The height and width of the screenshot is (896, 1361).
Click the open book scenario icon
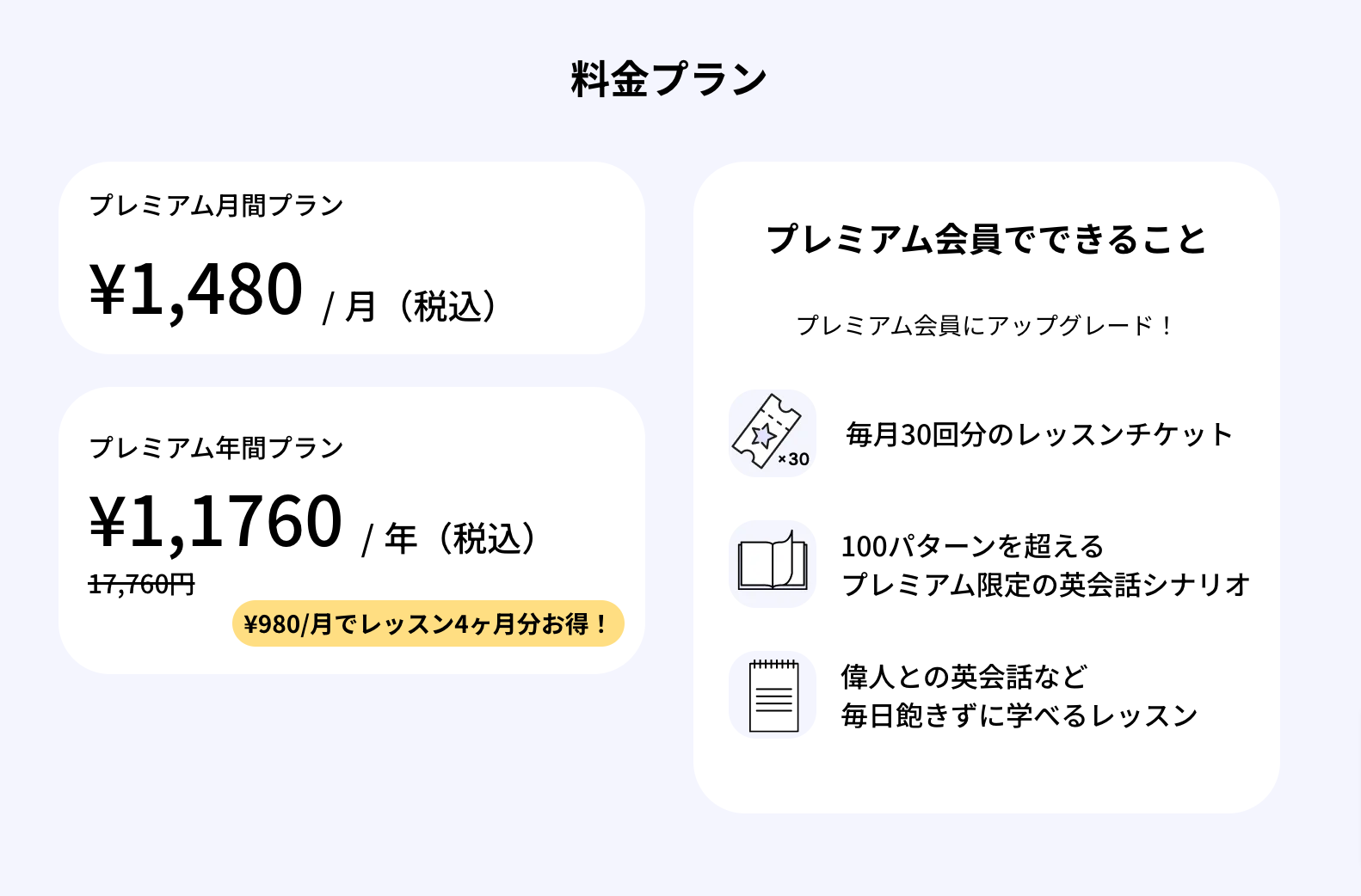772,564
